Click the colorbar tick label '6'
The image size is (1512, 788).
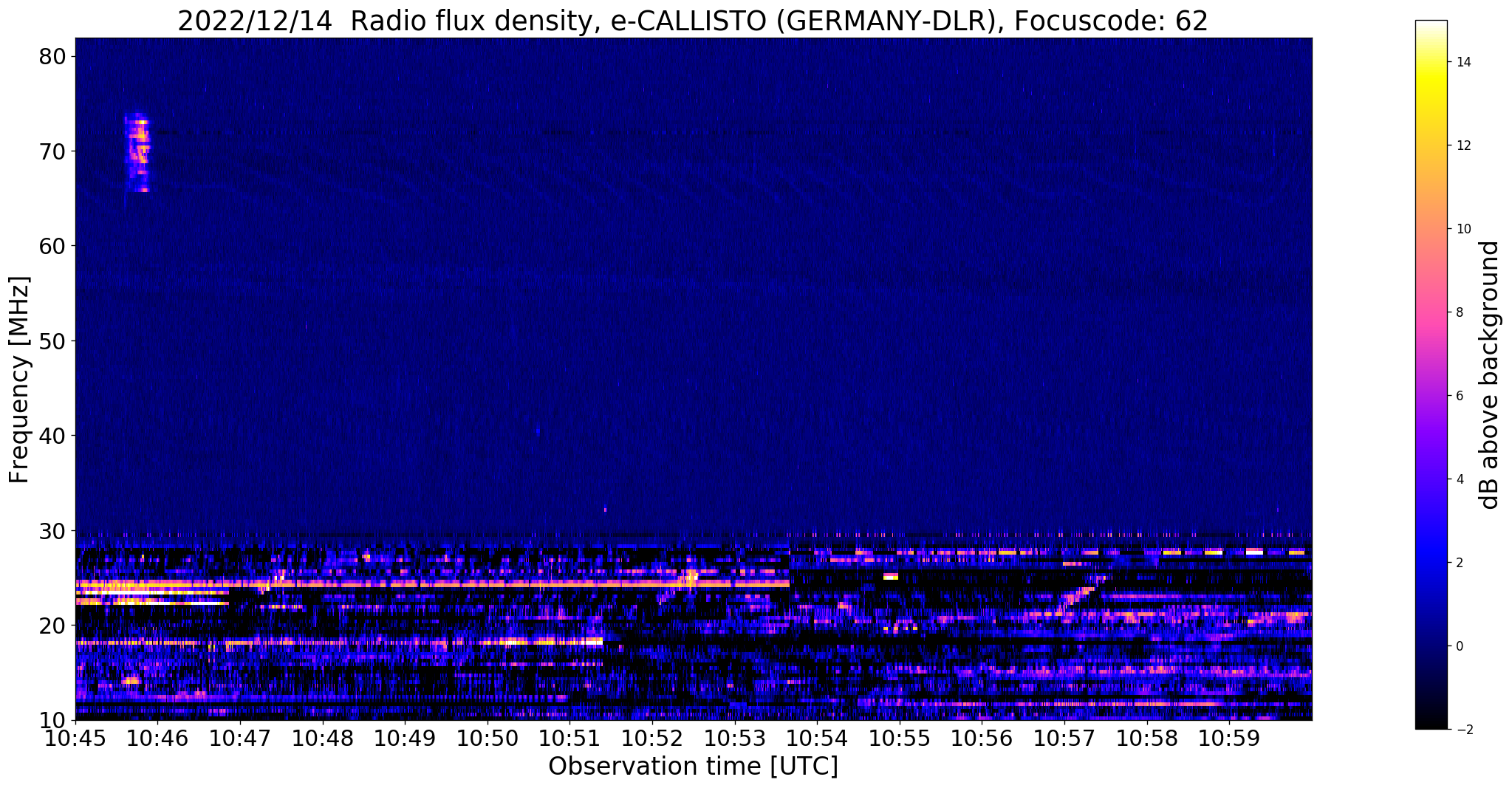point(1458,396)
